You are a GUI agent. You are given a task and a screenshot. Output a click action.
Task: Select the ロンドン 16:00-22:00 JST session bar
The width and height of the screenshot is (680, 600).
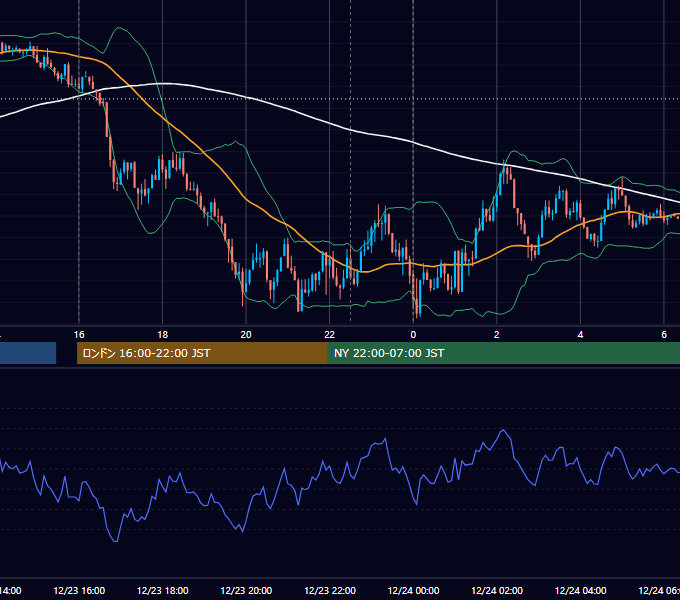pyautogui.click(x=202, y=353)
